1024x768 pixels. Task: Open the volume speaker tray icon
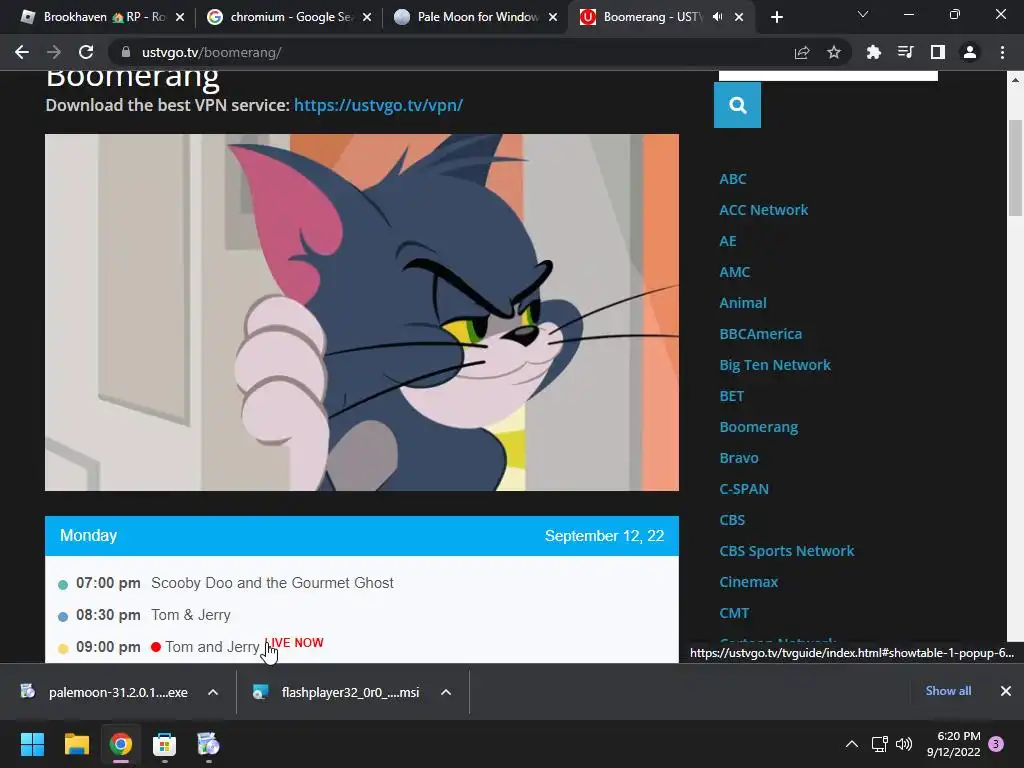pyautogui.click(x=904, y=744)
